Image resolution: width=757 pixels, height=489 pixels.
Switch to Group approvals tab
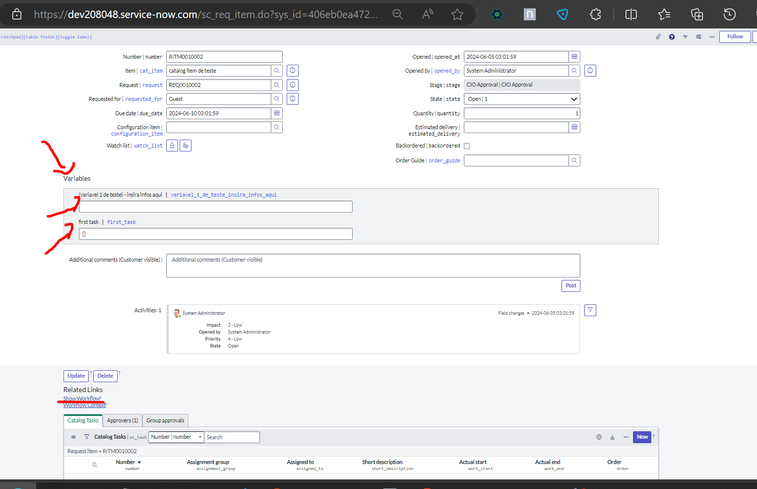tap(165, 420)
